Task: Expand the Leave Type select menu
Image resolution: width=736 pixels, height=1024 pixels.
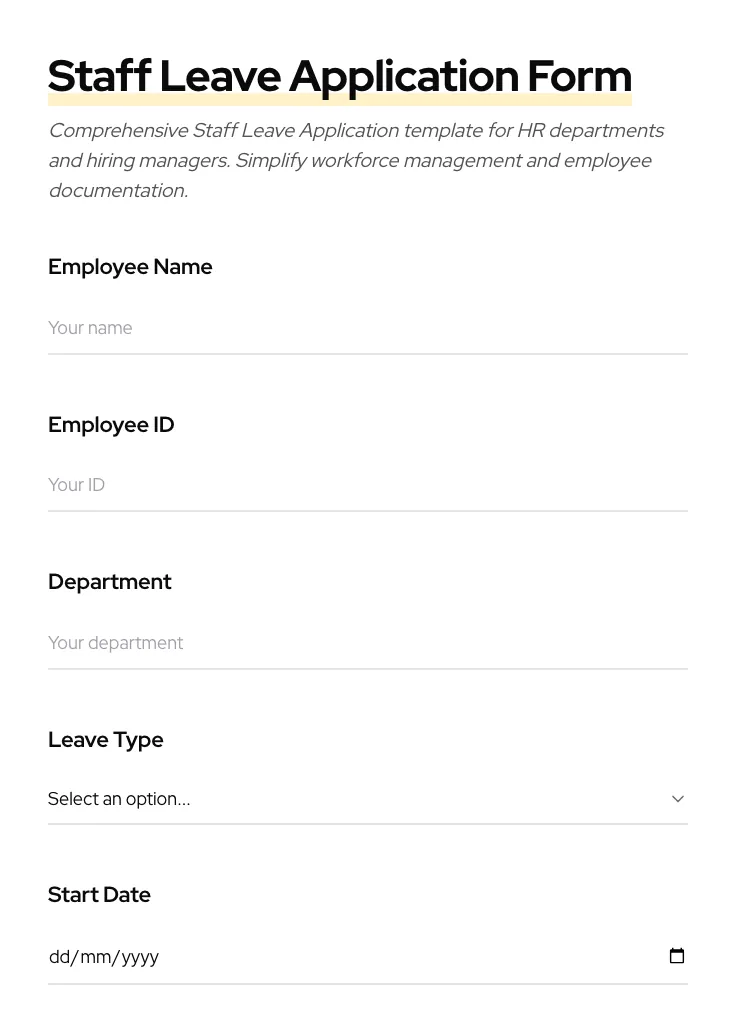Action: point(360,799)
